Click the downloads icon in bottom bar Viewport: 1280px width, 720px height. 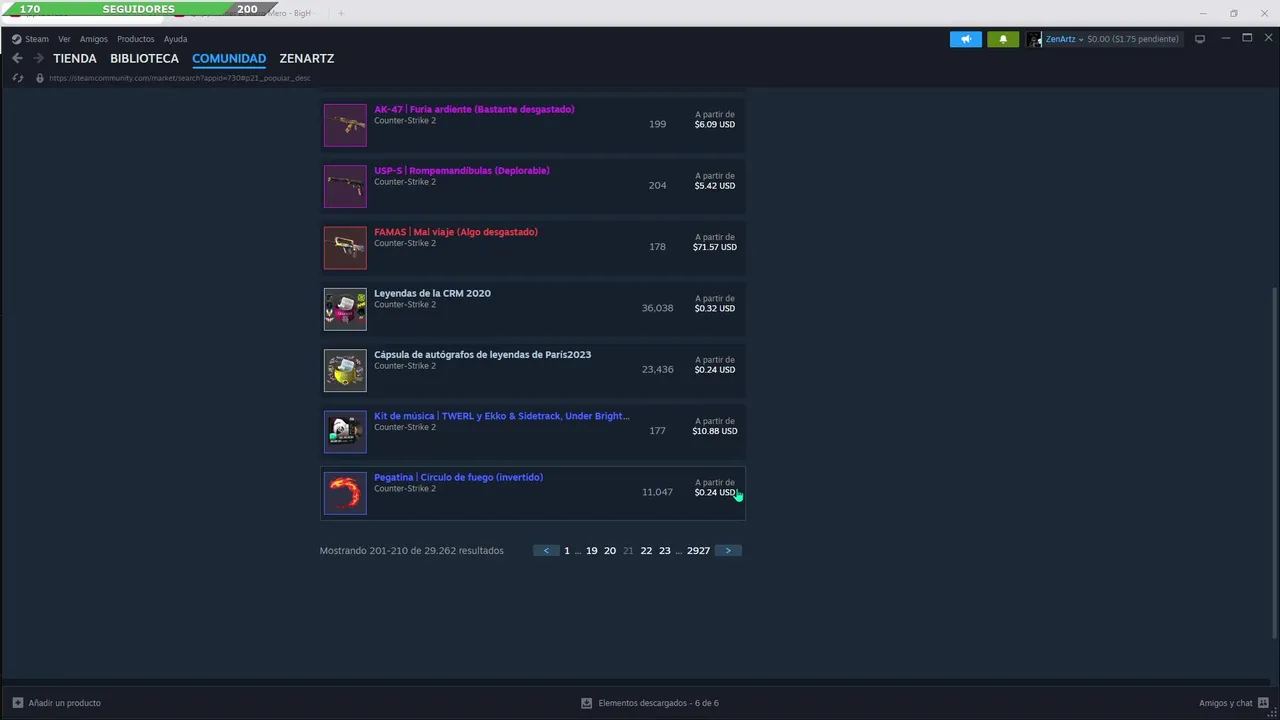587,703
